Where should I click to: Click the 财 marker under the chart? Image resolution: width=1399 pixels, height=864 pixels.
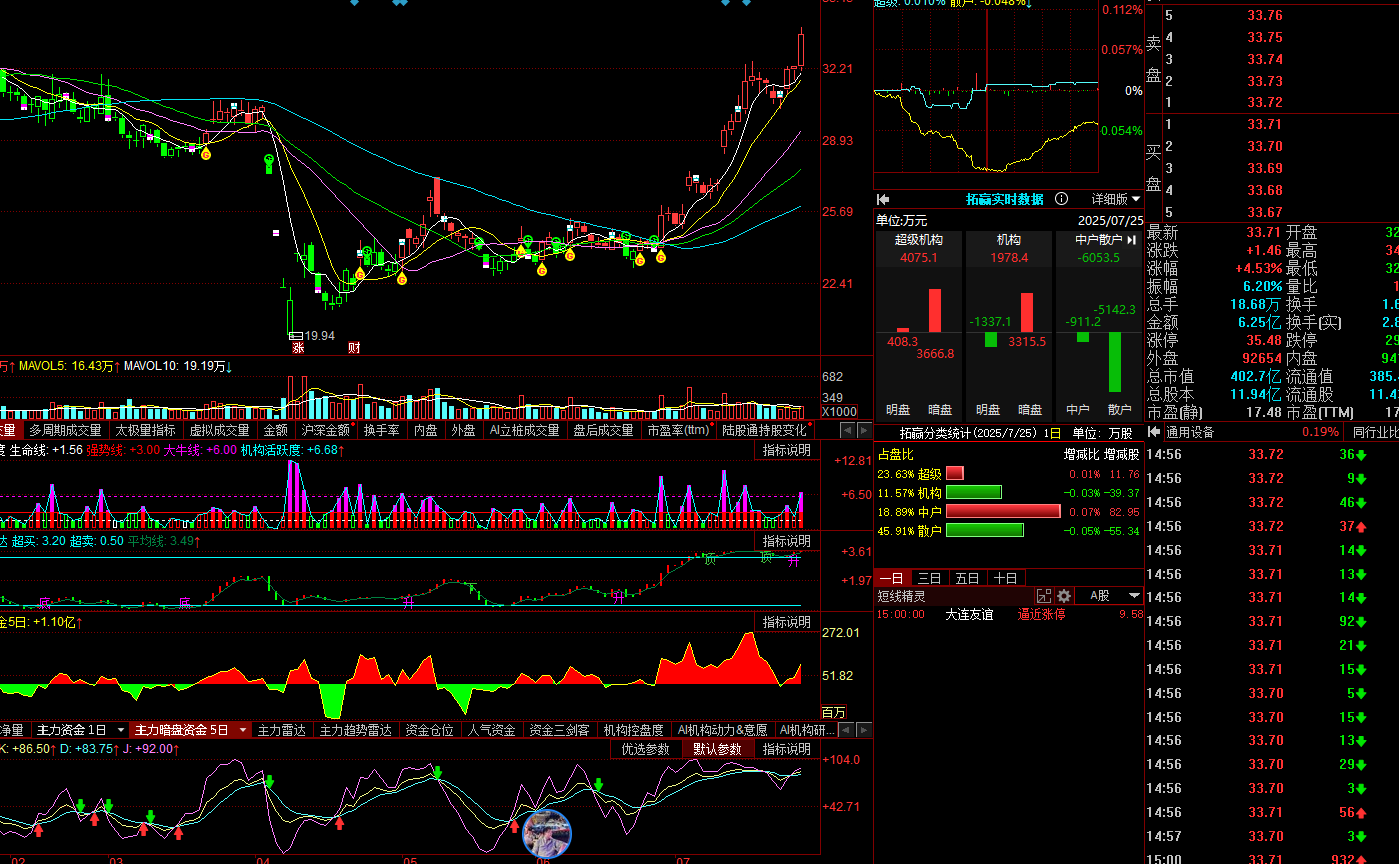coord(354,348)
